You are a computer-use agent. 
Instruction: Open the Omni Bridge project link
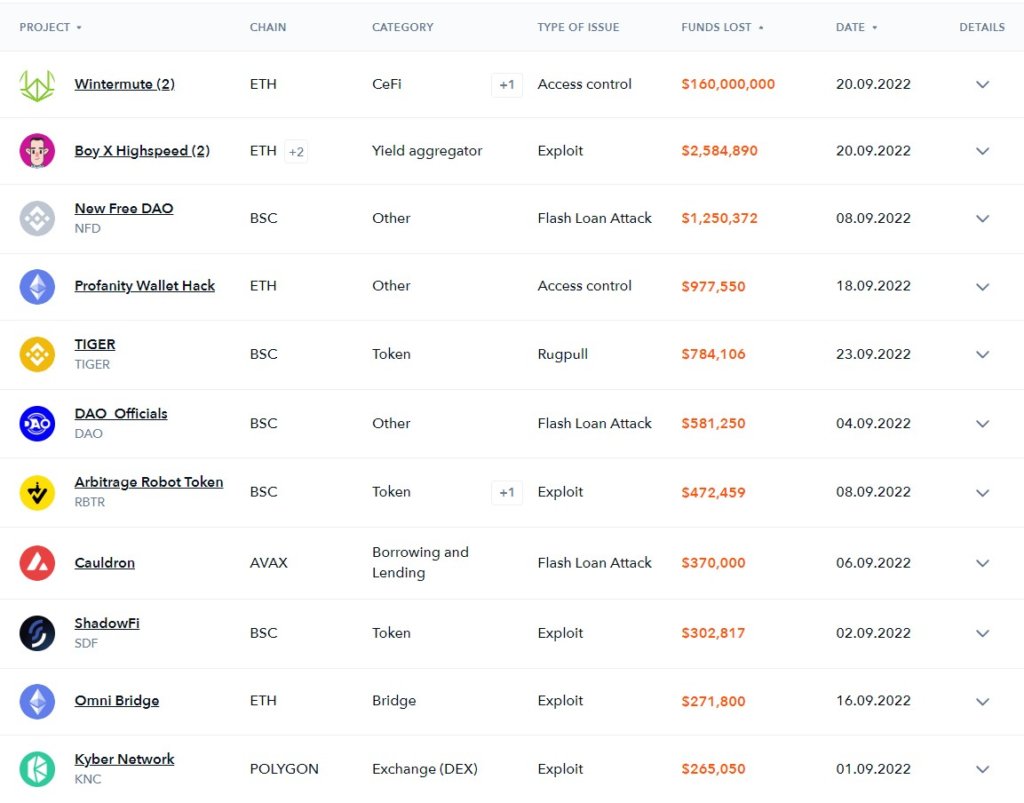(x=116, y=701)
